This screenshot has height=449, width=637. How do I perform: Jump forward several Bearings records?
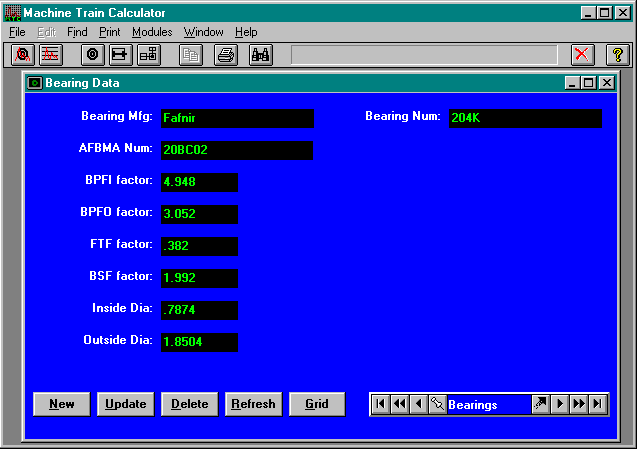coord(578,404)
